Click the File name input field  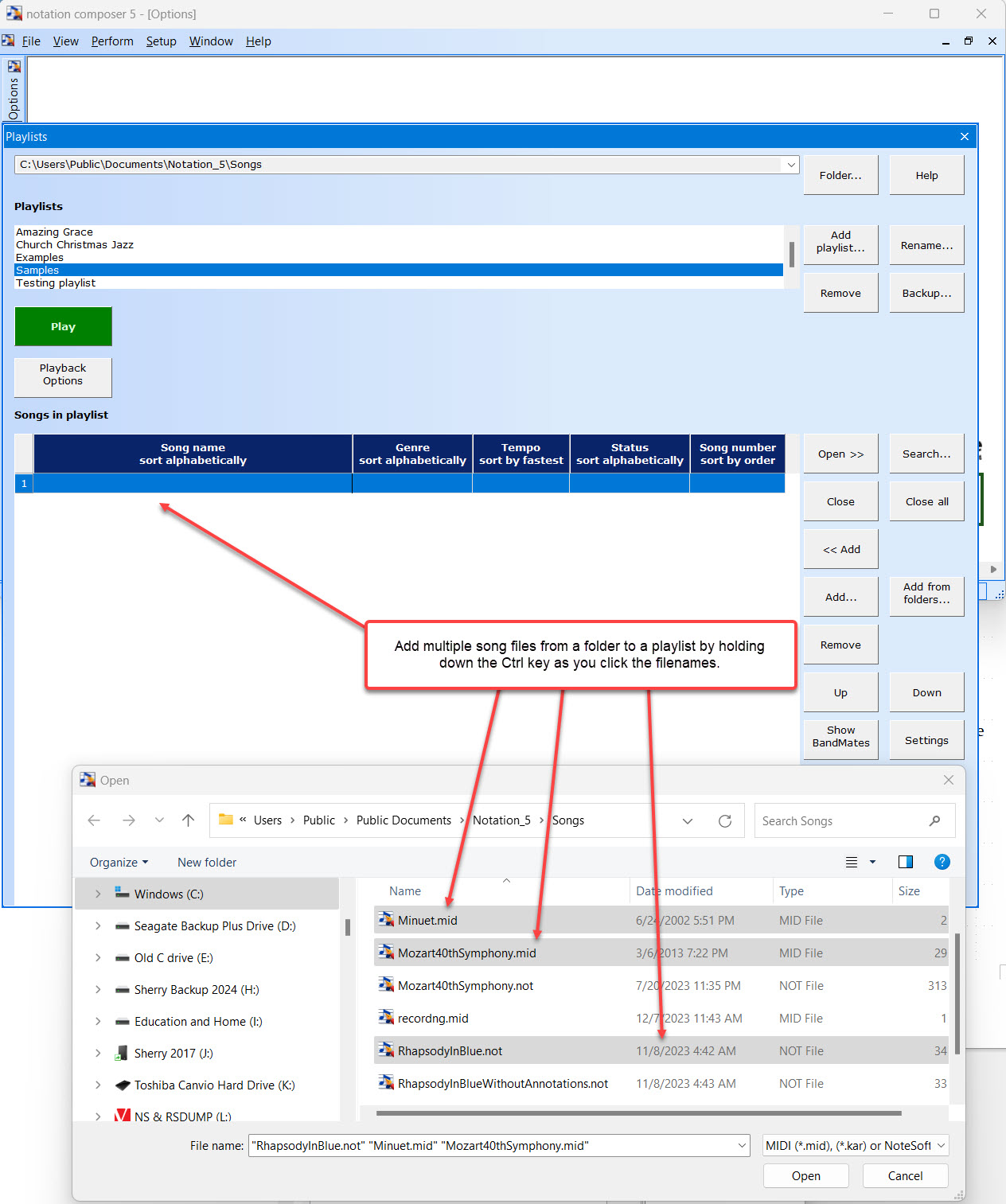point(492,1146)
